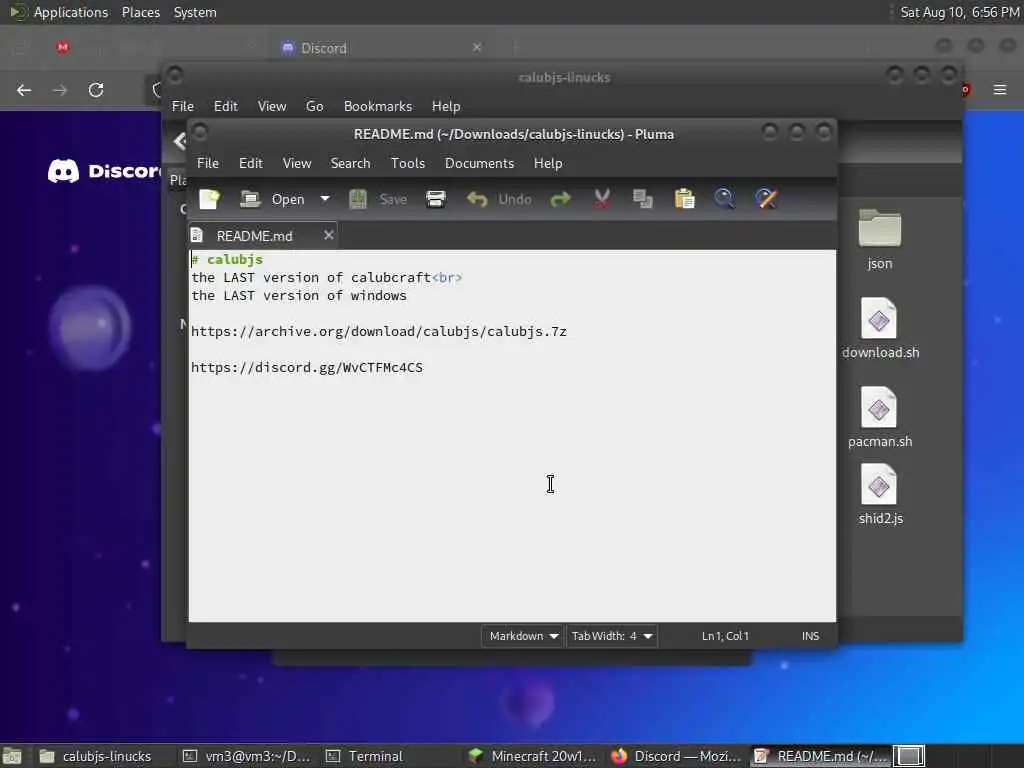Switch to Discord Mozilla taskbar item
The height and width of the screenshot is (768, 1024).
[675, 756]
